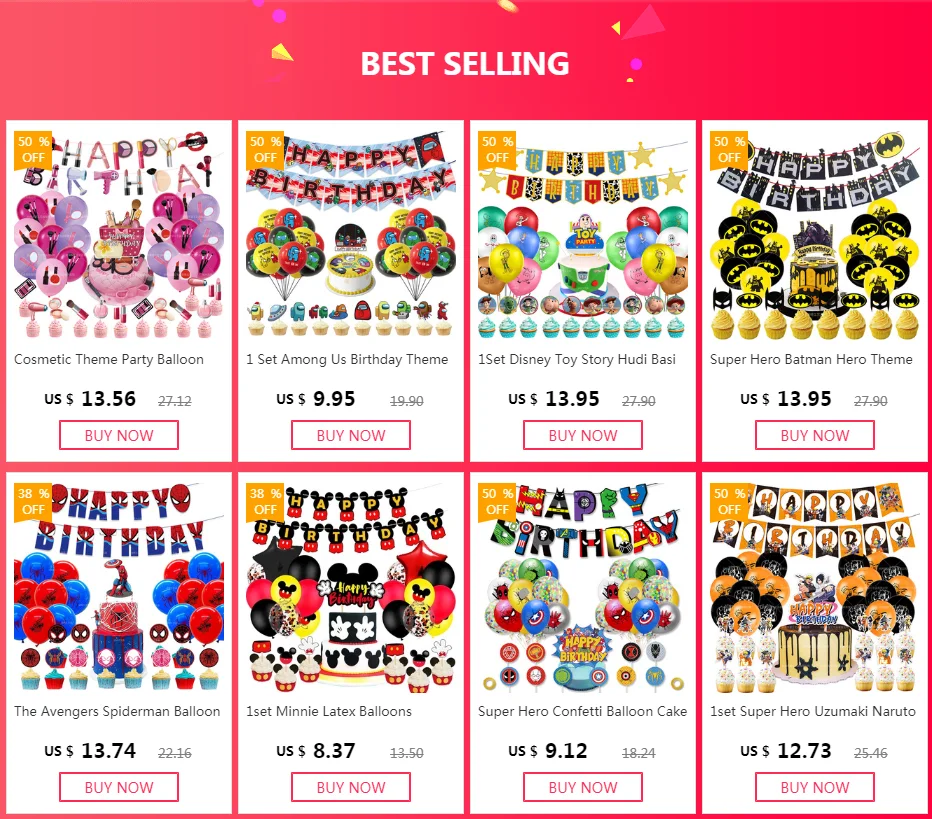Screen dimensions: 932x819
Task: Click BUY NOW under Disney Toy Story set
Action: point(582,435)
